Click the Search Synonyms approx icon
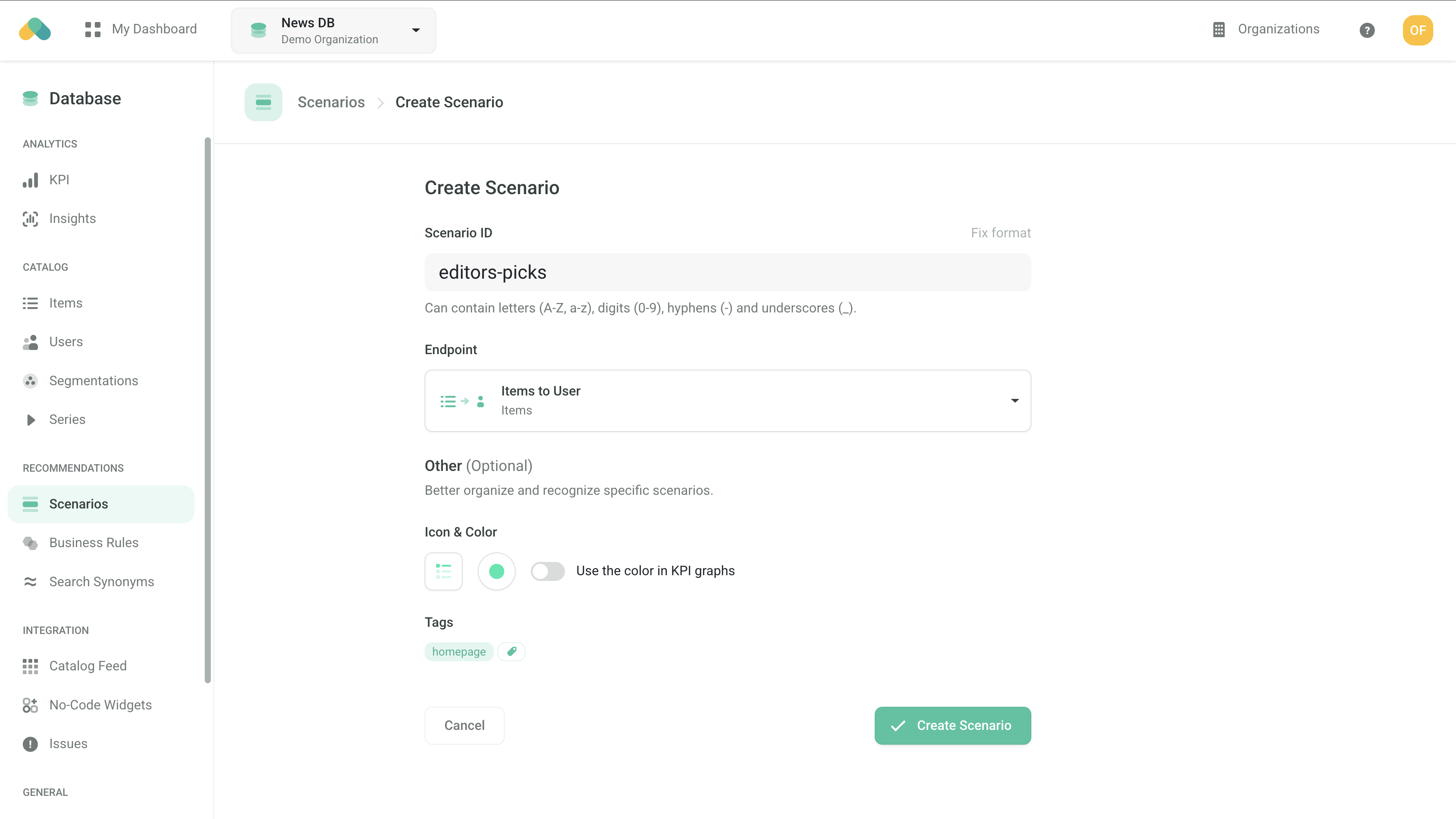The height and width of the screenshot is (819, 1456). click(30, 582)
